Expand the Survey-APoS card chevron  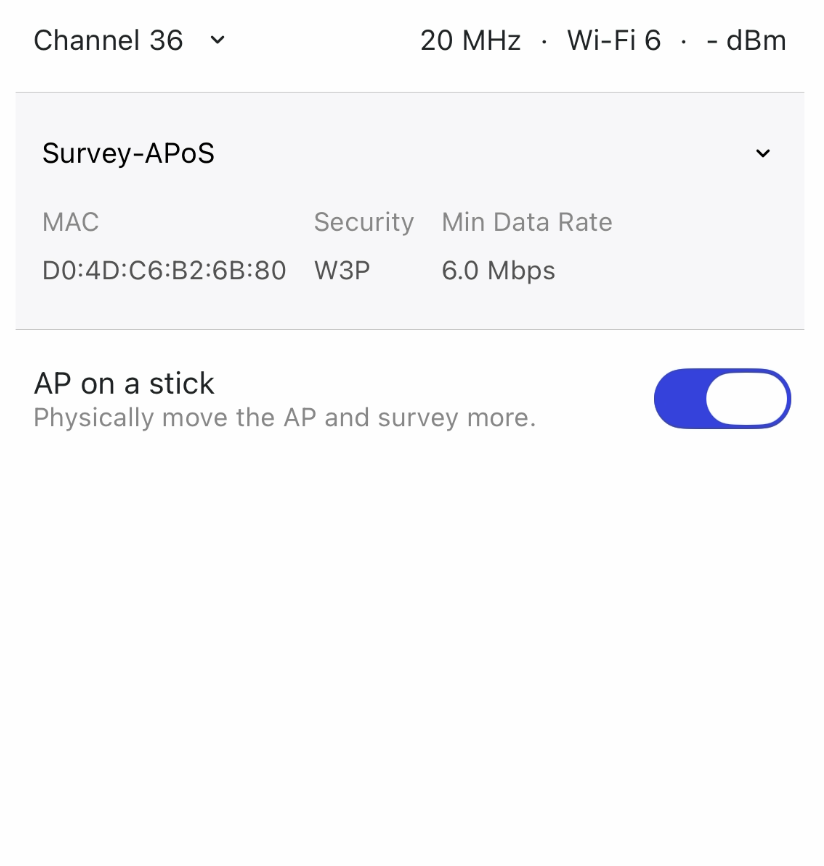[x=763, y=154]
